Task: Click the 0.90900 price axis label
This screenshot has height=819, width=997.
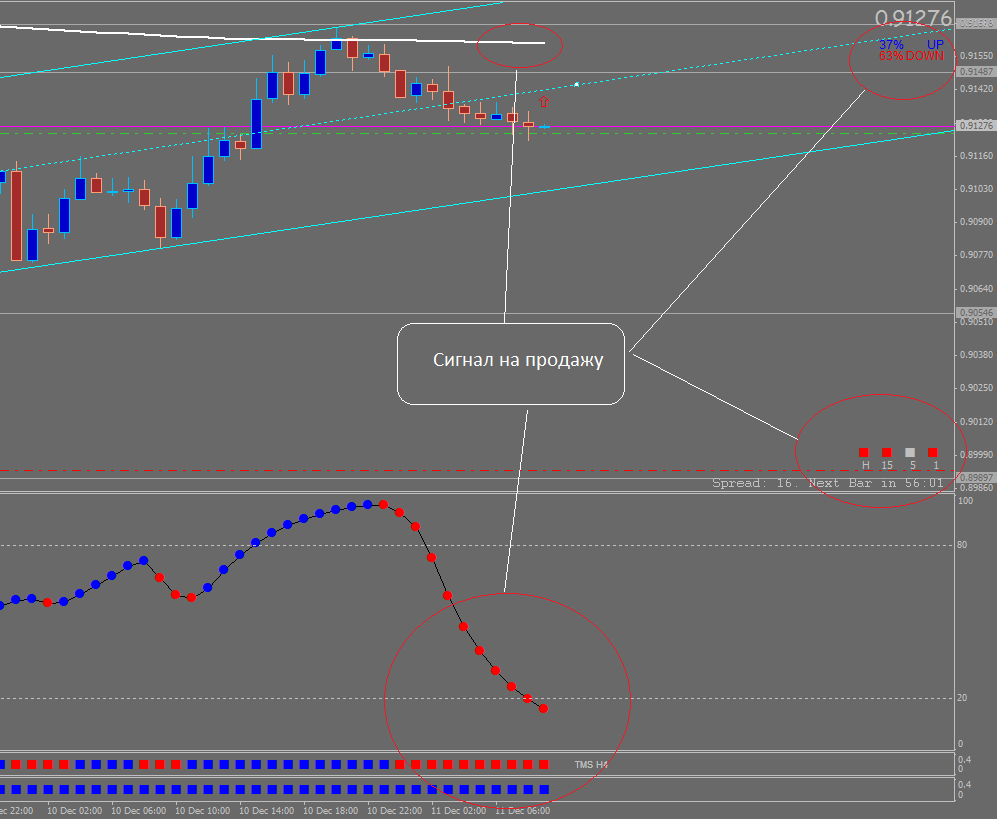Action: [975, 222]
